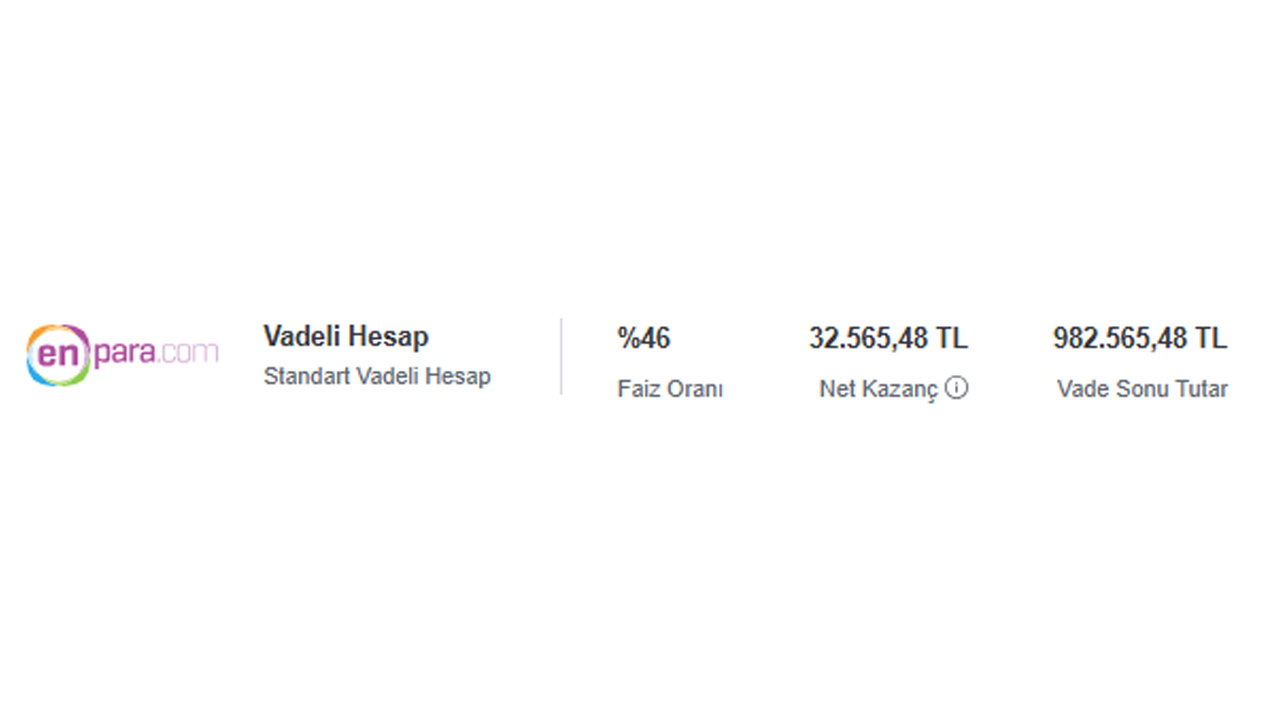Select the 32.565,48 net earnings number

(x=869, y=338)
